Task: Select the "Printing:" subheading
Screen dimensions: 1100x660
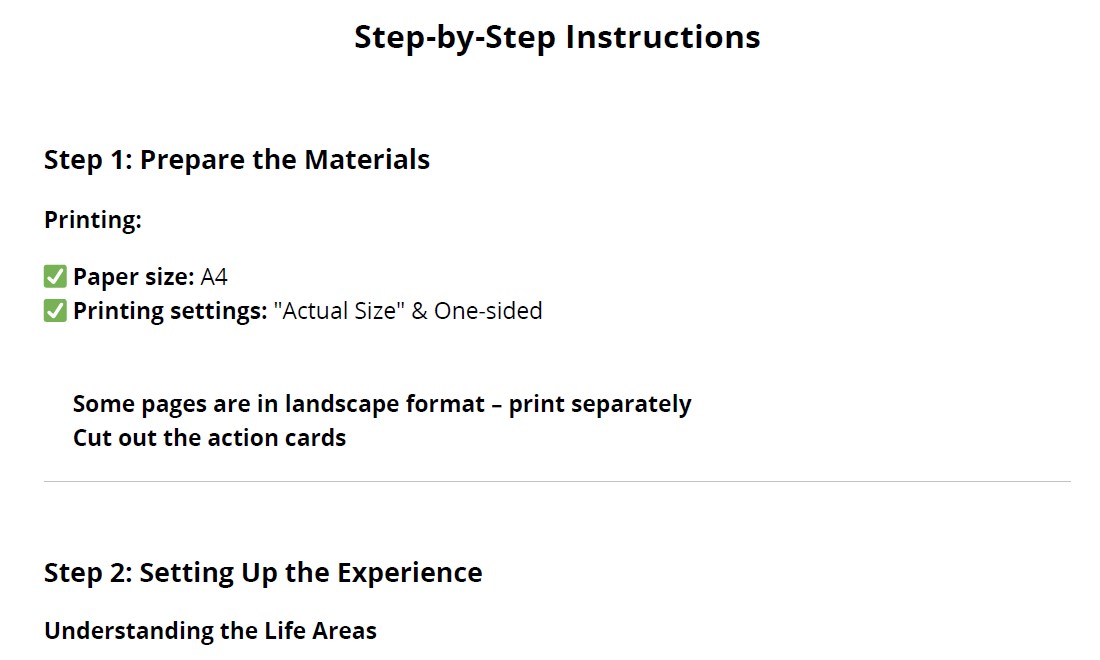Action: coord(93,221)
